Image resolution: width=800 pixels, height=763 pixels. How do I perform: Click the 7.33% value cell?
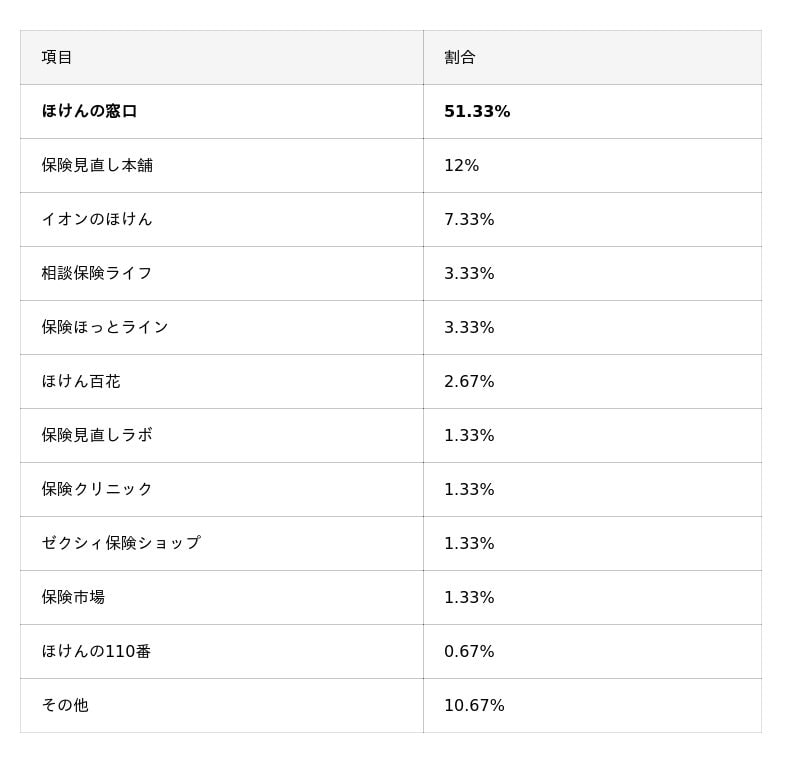[469, 219]
